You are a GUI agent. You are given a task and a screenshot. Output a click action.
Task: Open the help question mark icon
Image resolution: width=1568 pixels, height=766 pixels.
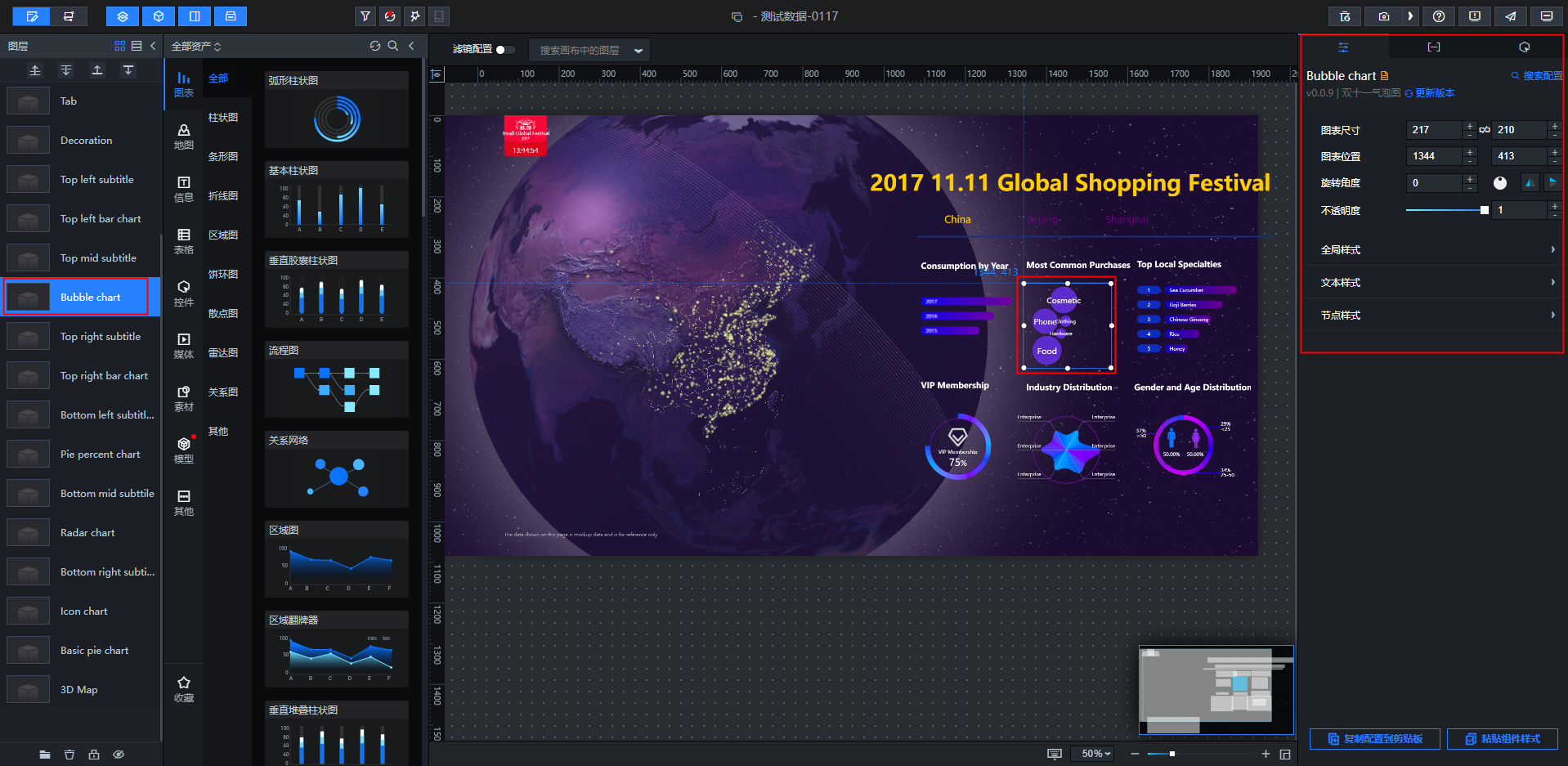point(1439,16)
